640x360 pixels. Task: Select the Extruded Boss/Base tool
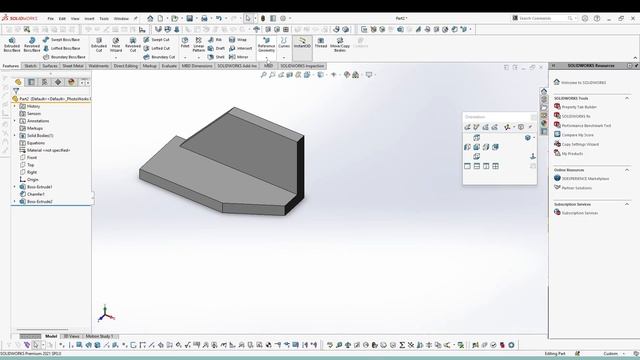click(x=12, y=44)
